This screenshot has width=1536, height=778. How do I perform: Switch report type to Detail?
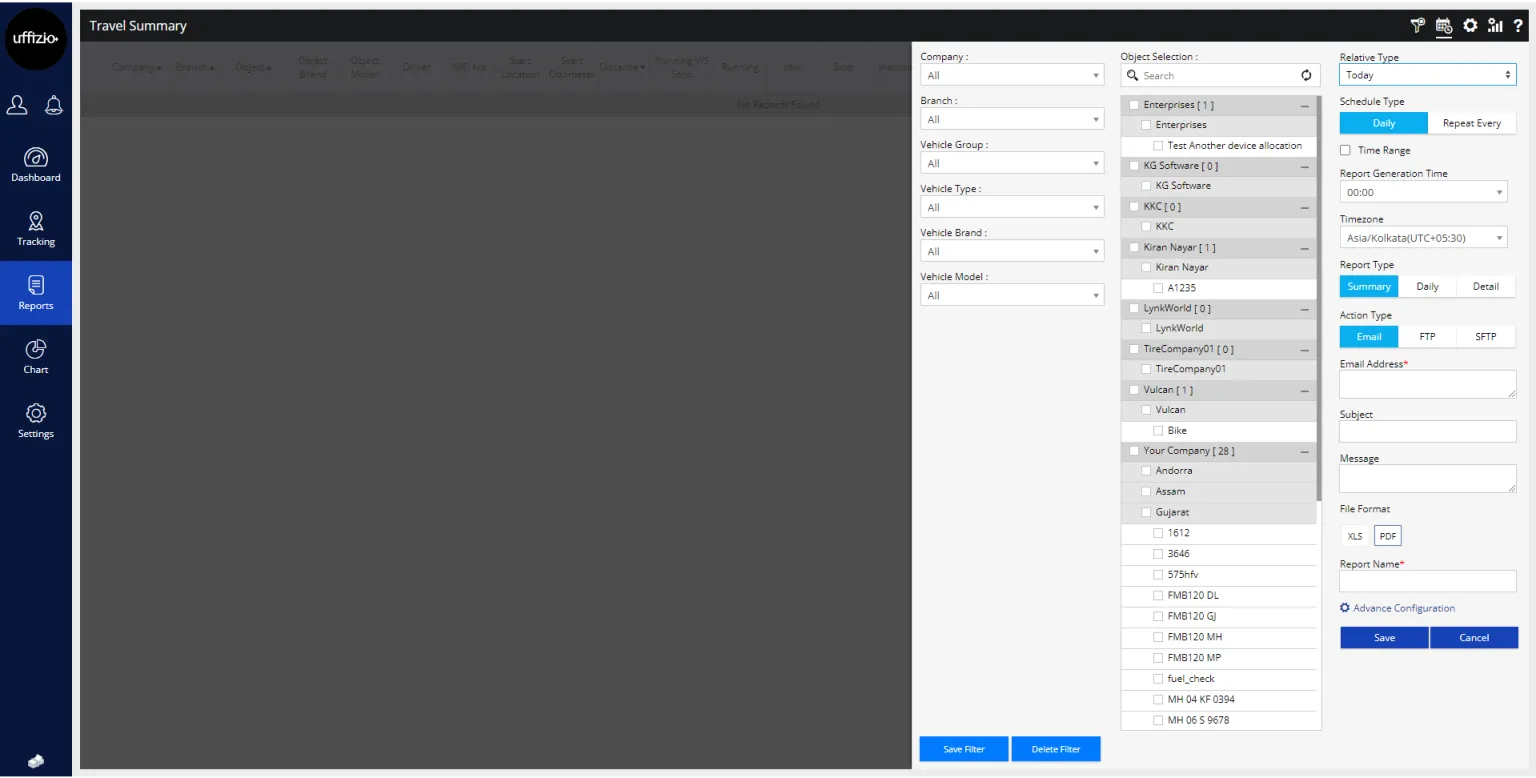tap(1485, 286)
